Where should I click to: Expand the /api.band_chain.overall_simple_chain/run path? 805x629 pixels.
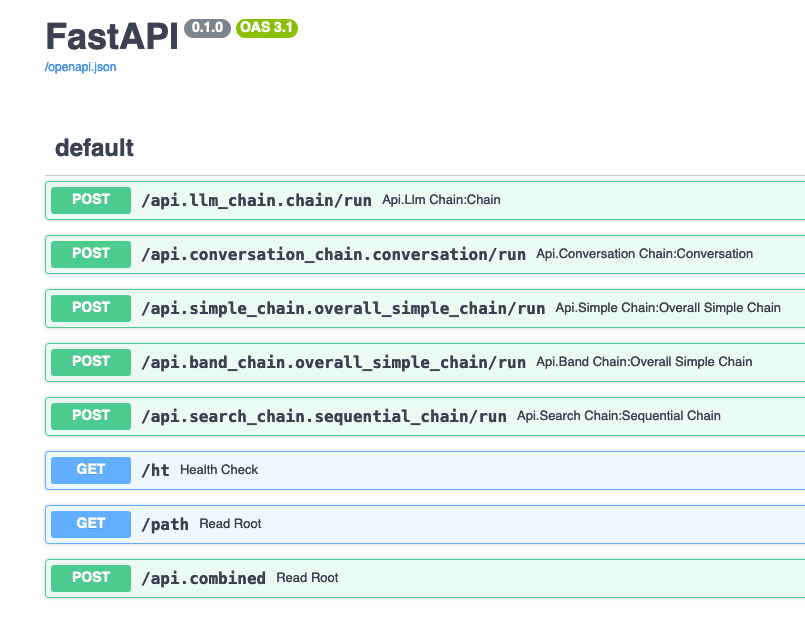point(333,363)
